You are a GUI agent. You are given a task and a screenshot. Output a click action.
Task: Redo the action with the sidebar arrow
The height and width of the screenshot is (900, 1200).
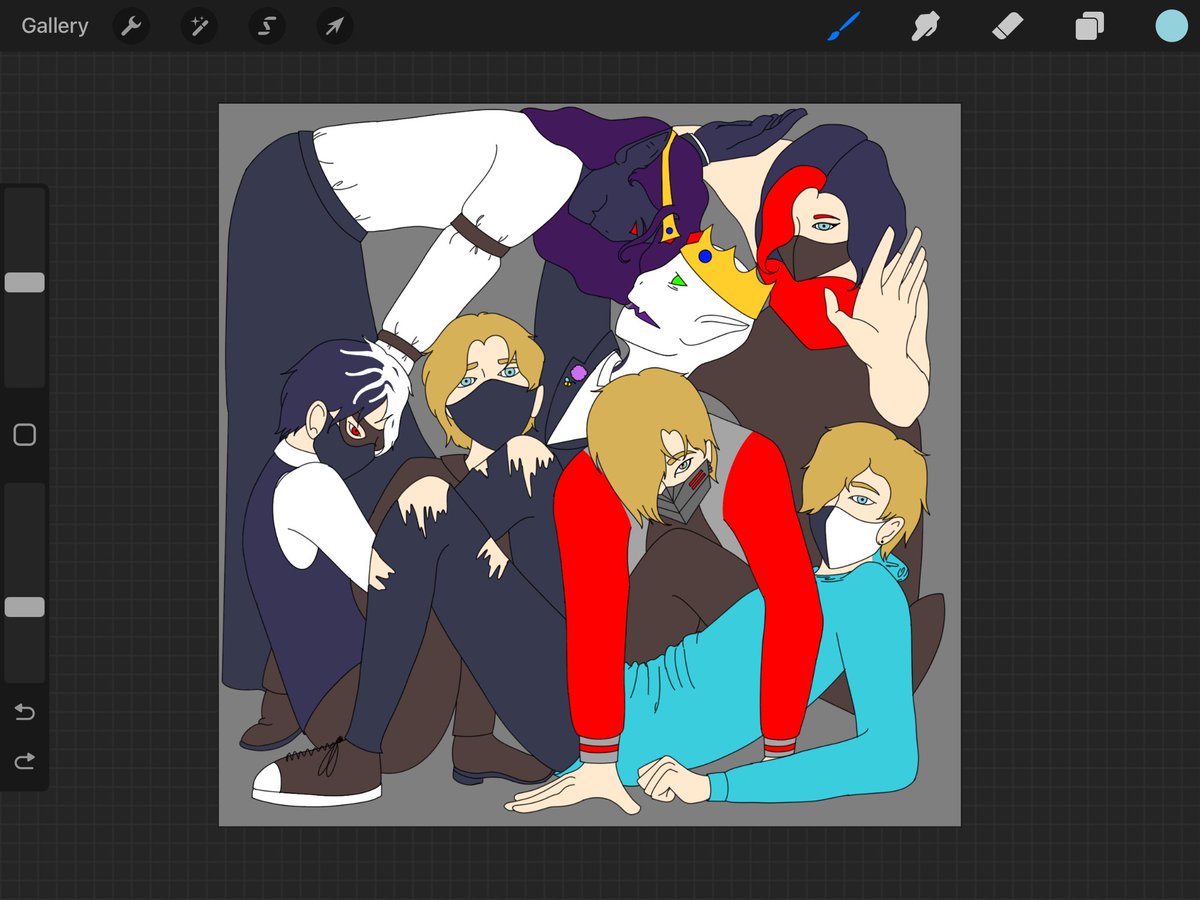point(24,762)
